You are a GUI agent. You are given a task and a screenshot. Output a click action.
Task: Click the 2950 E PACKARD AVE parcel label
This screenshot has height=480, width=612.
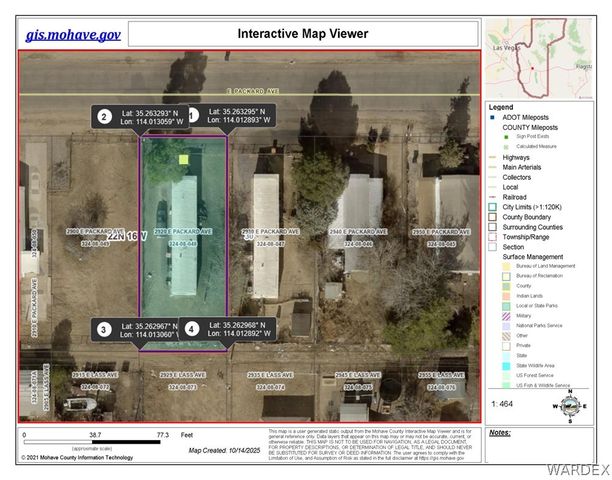click(441, 232)
